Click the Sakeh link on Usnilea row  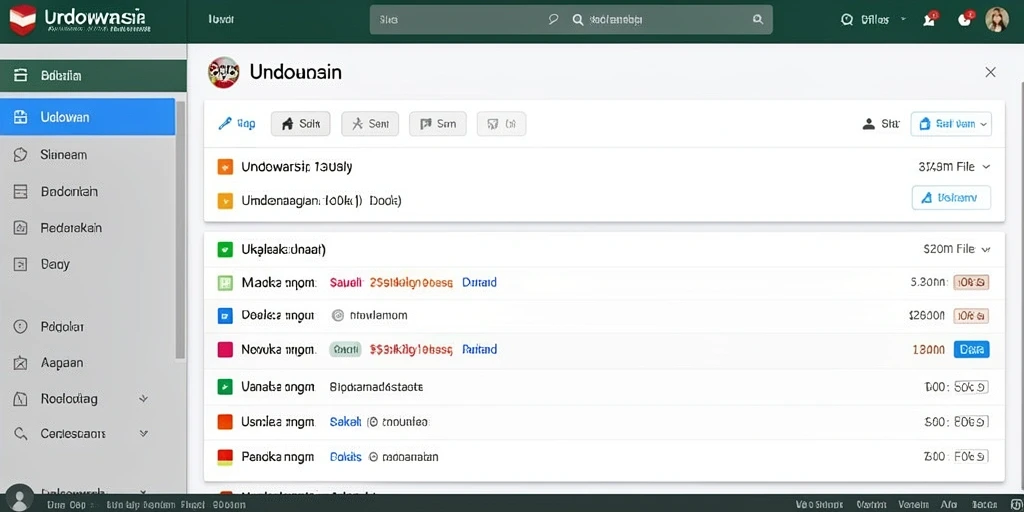(345, 422)
